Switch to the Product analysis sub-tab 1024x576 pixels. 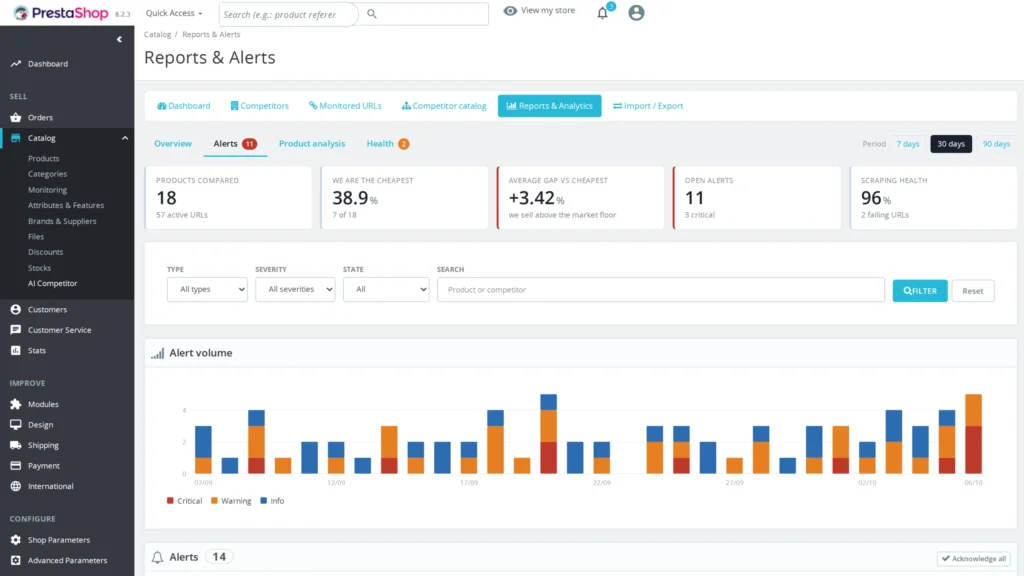click(312, 144)
